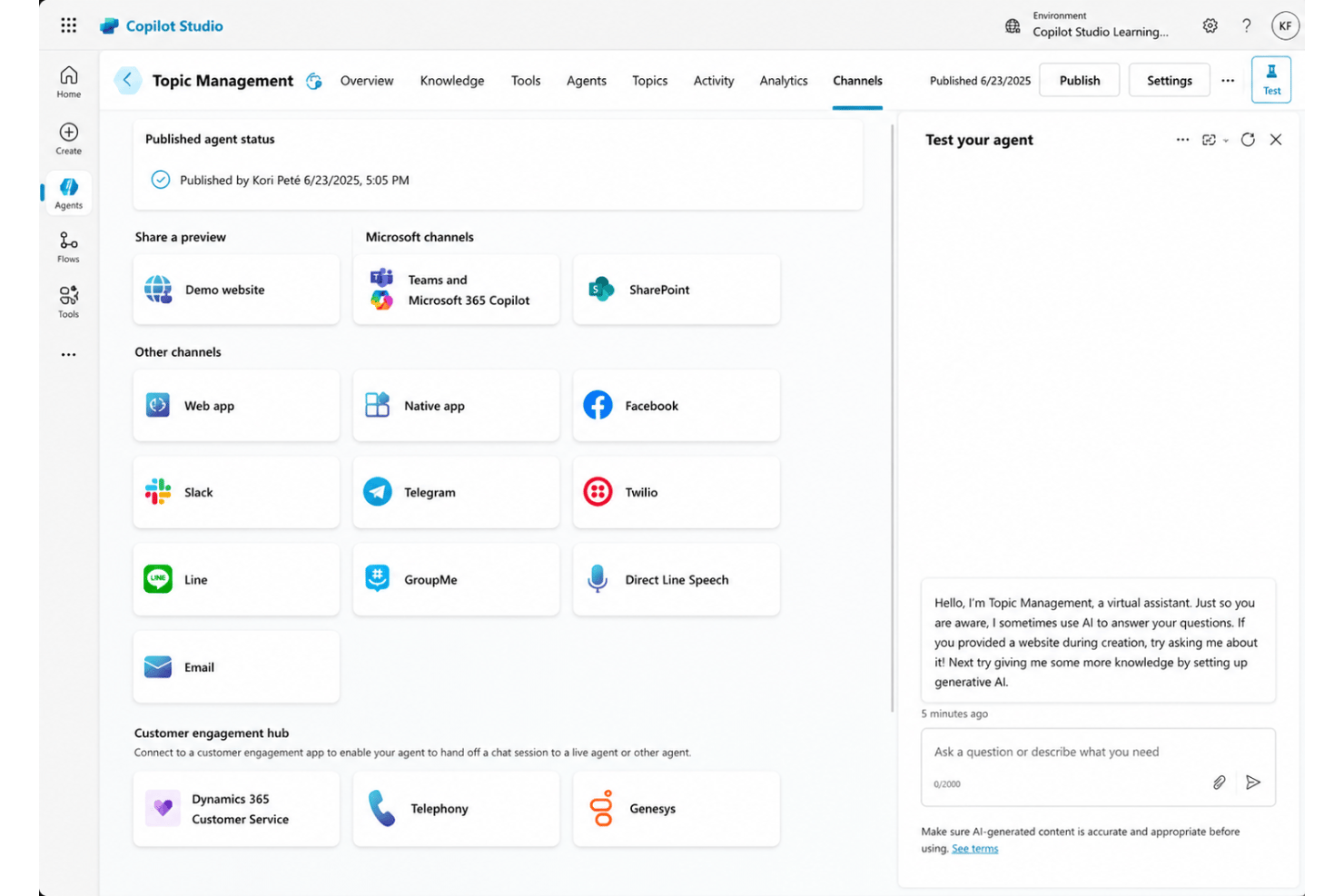
Task: Open the KF account avatar
Action: click(1285, 26)
